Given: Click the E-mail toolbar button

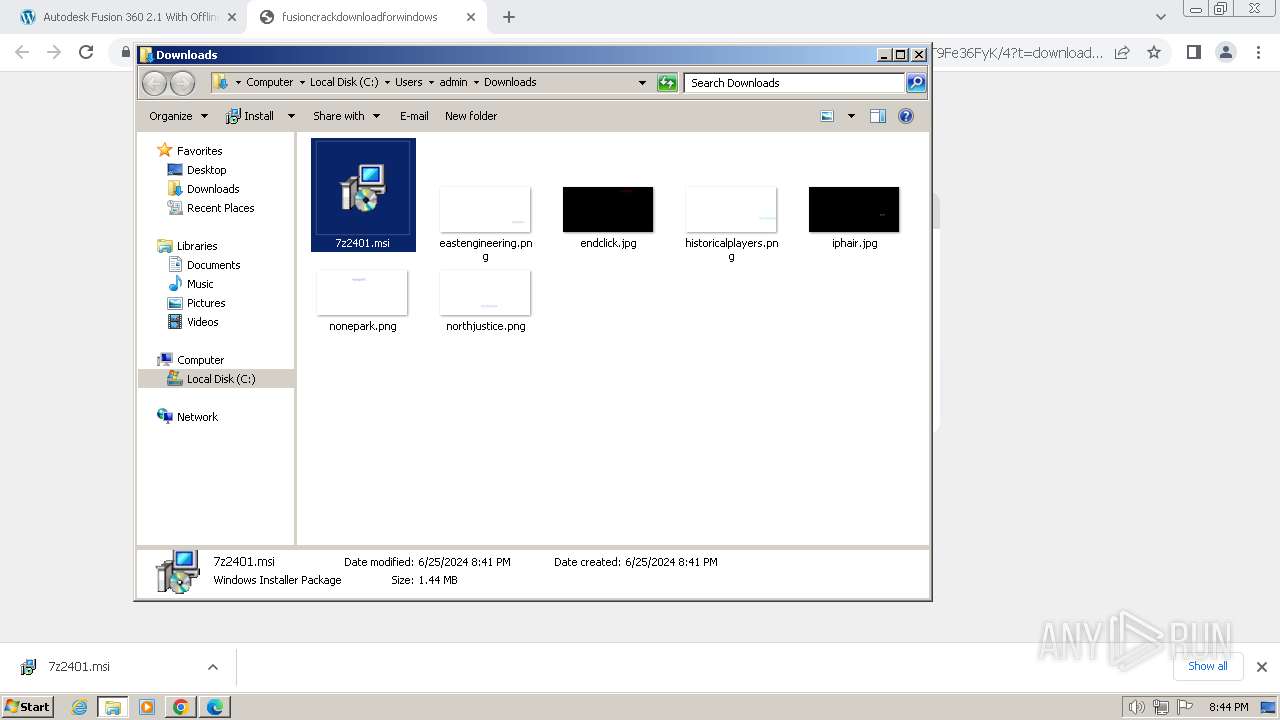Looking at the screenshot, I should (x=414, y=116).
